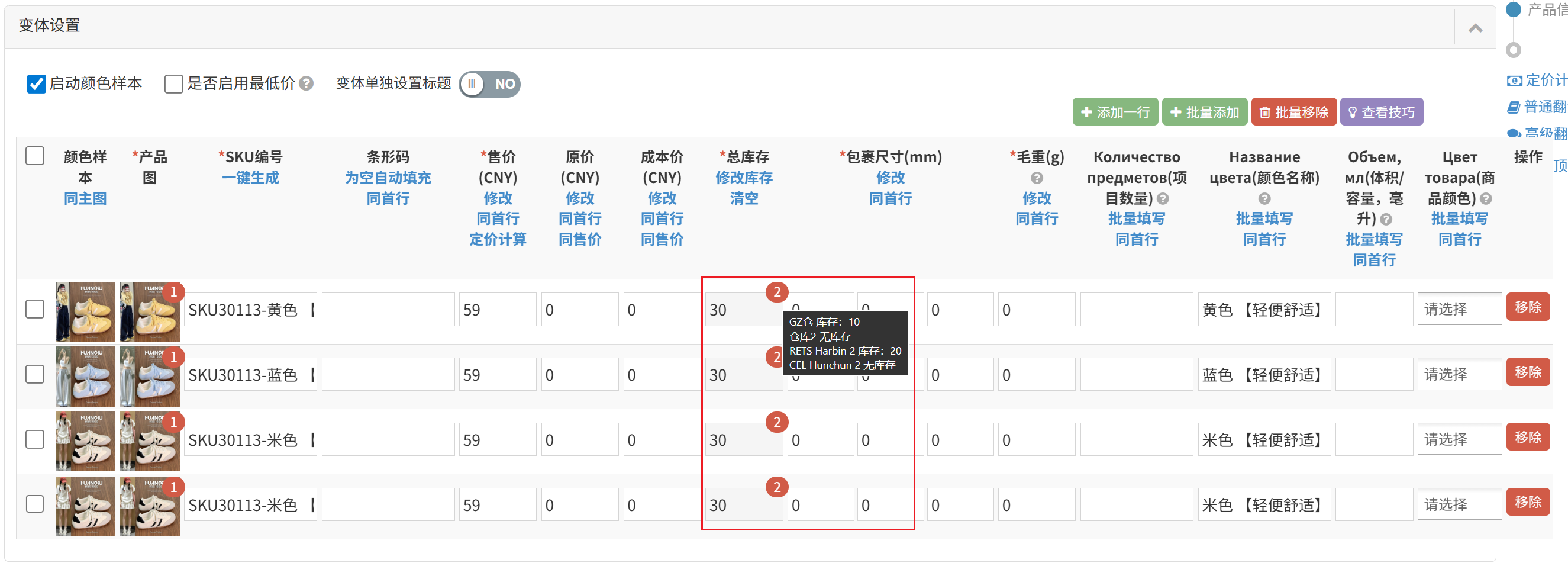The width and height of the screenshot is (1568, 566).
Task: Click 定价计算 icon in right sidebar
Action: [1514, 81]
